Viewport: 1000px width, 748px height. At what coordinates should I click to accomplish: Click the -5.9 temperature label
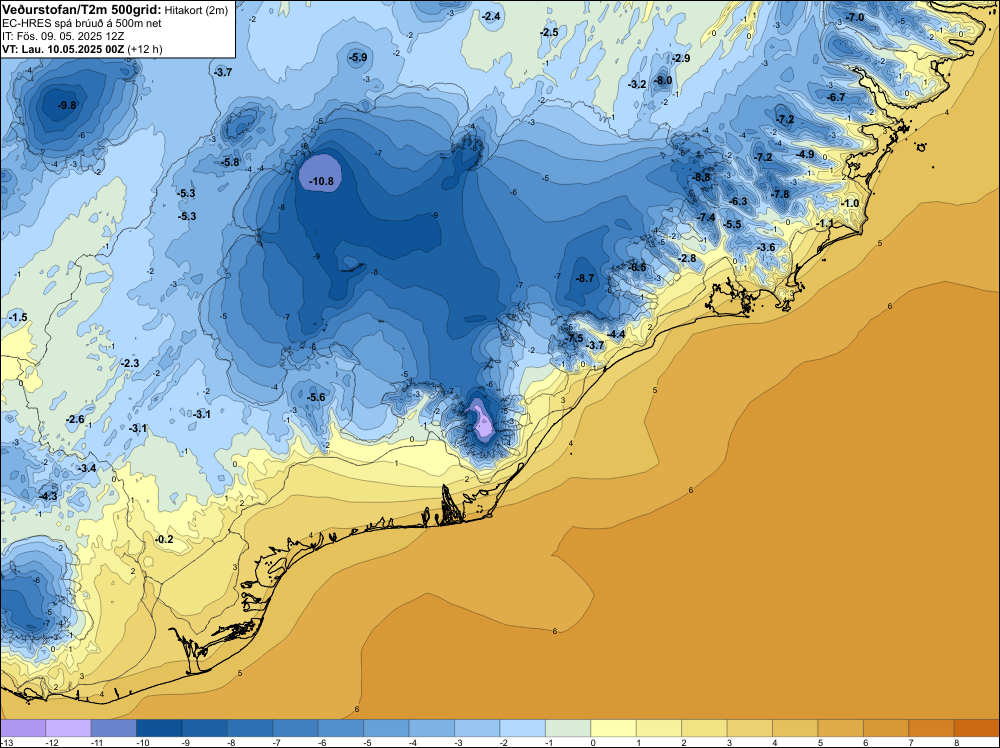pos(358,57)
